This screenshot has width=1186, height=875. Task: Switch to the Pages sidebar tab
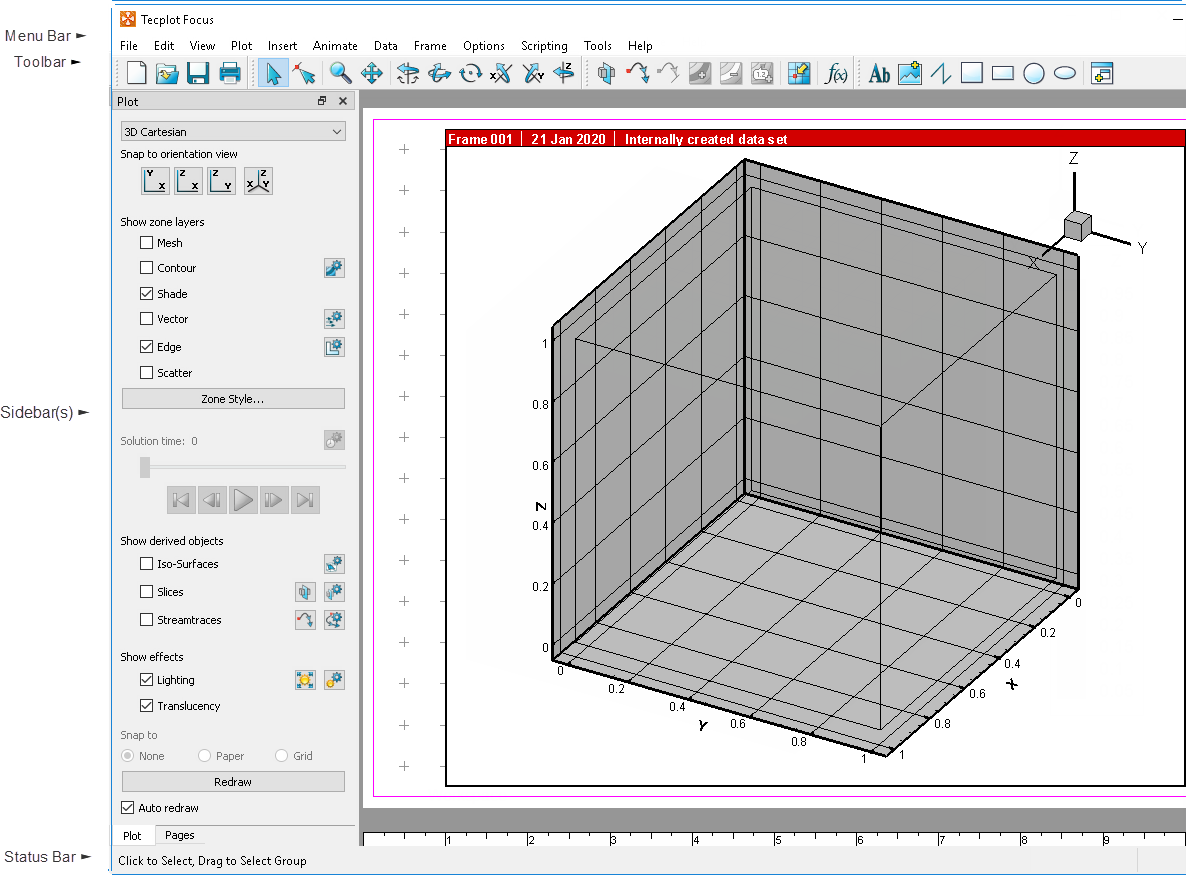179,835
